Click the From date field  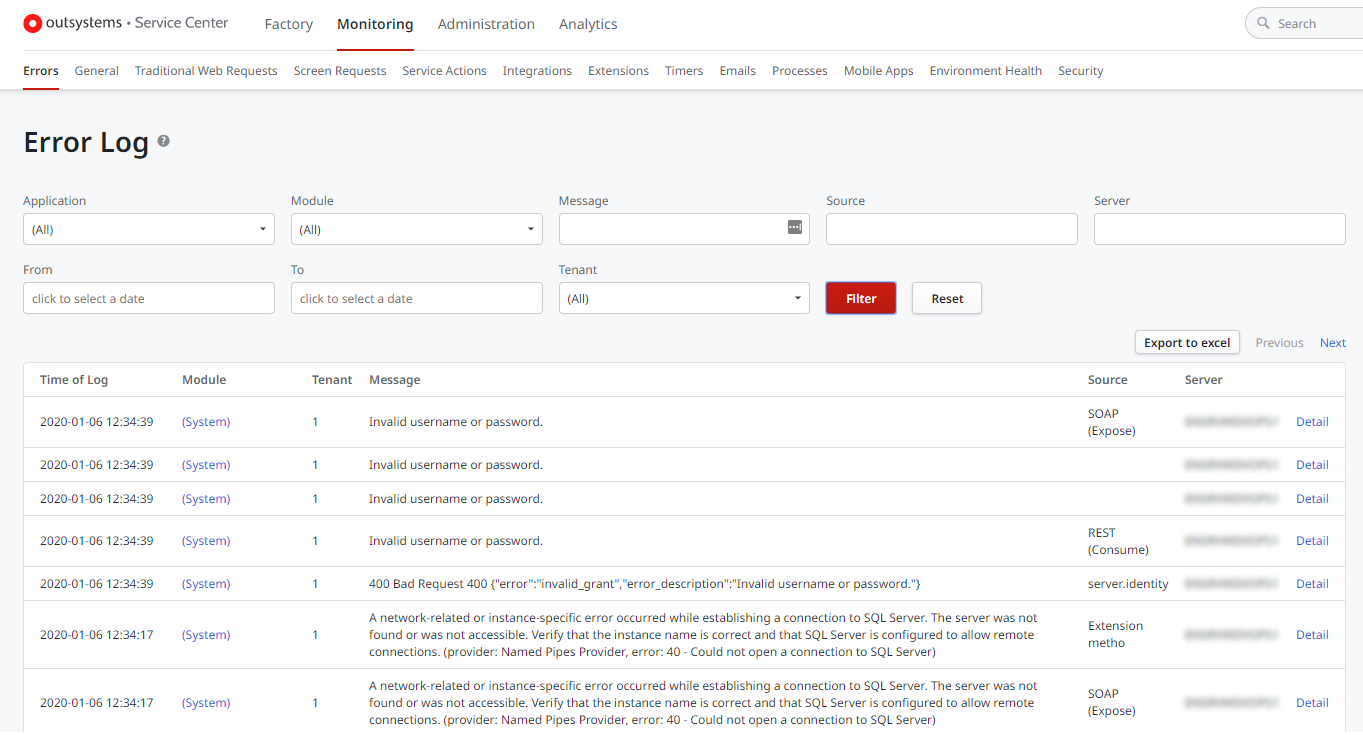coord(148,297)
